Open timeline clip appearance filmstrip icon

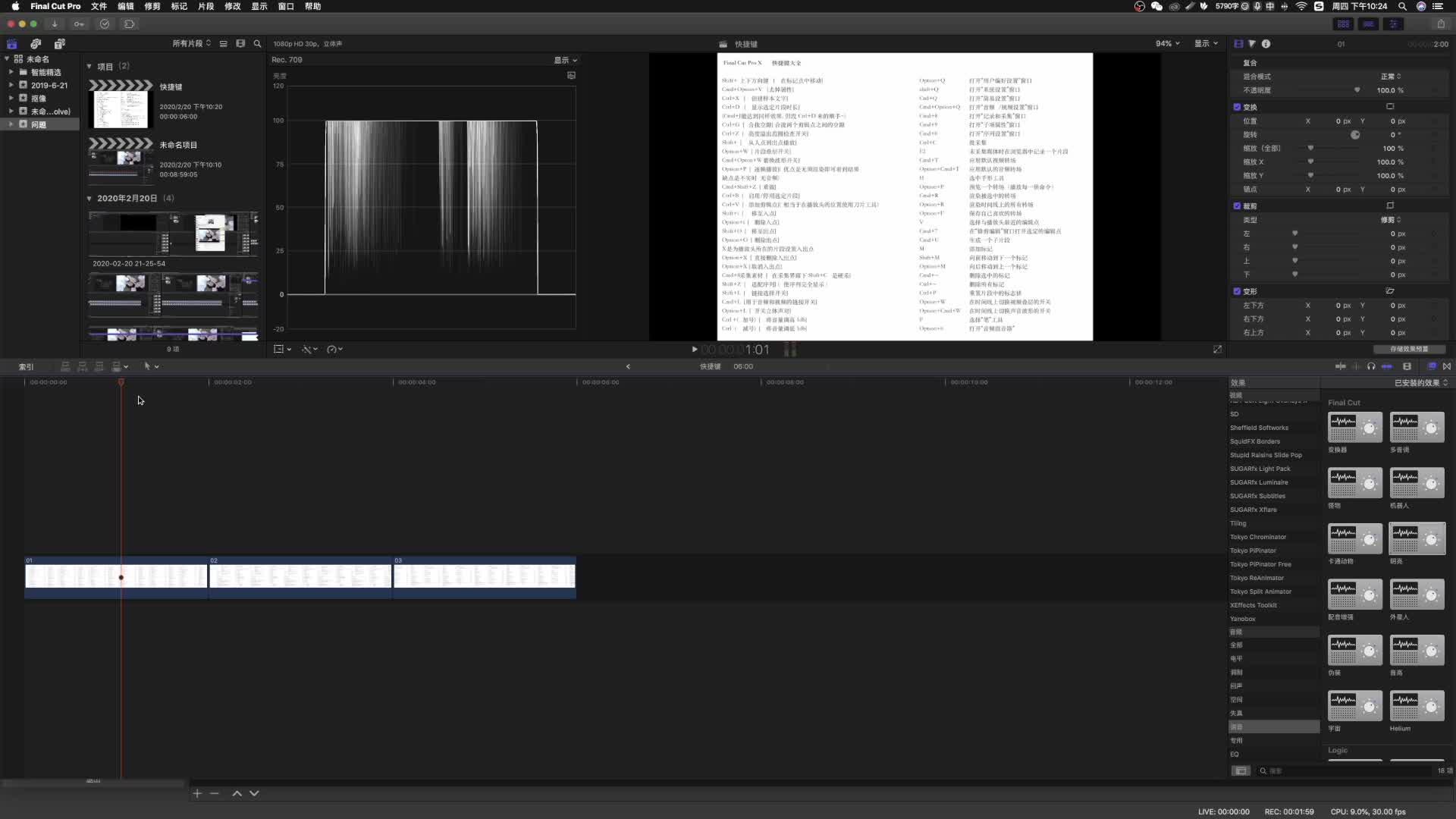(1407, 366)
